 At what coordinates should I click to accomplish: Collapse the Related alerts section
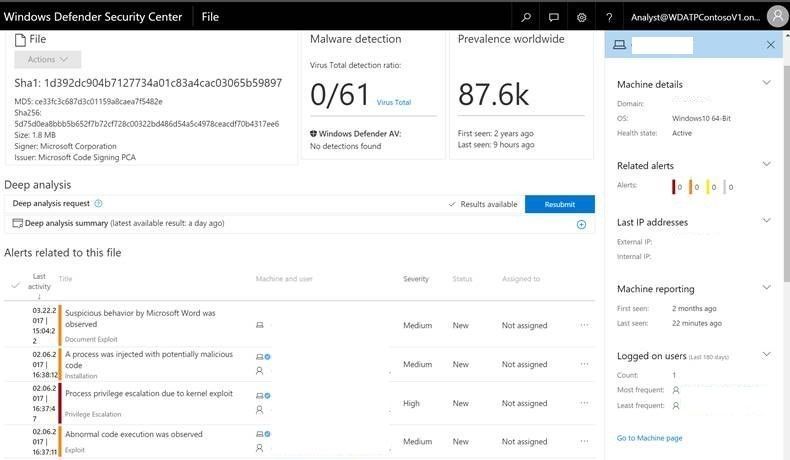(766, 164)
